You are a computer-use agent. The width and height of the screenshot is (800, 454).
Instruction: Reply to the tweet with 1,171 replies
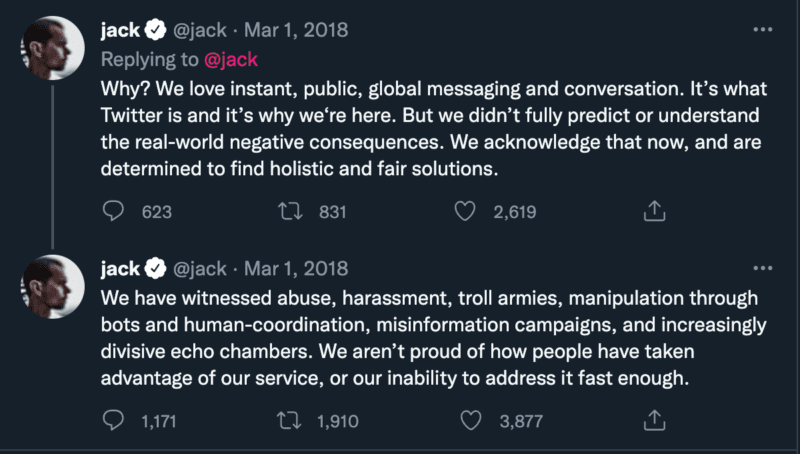tap(114, 421)
